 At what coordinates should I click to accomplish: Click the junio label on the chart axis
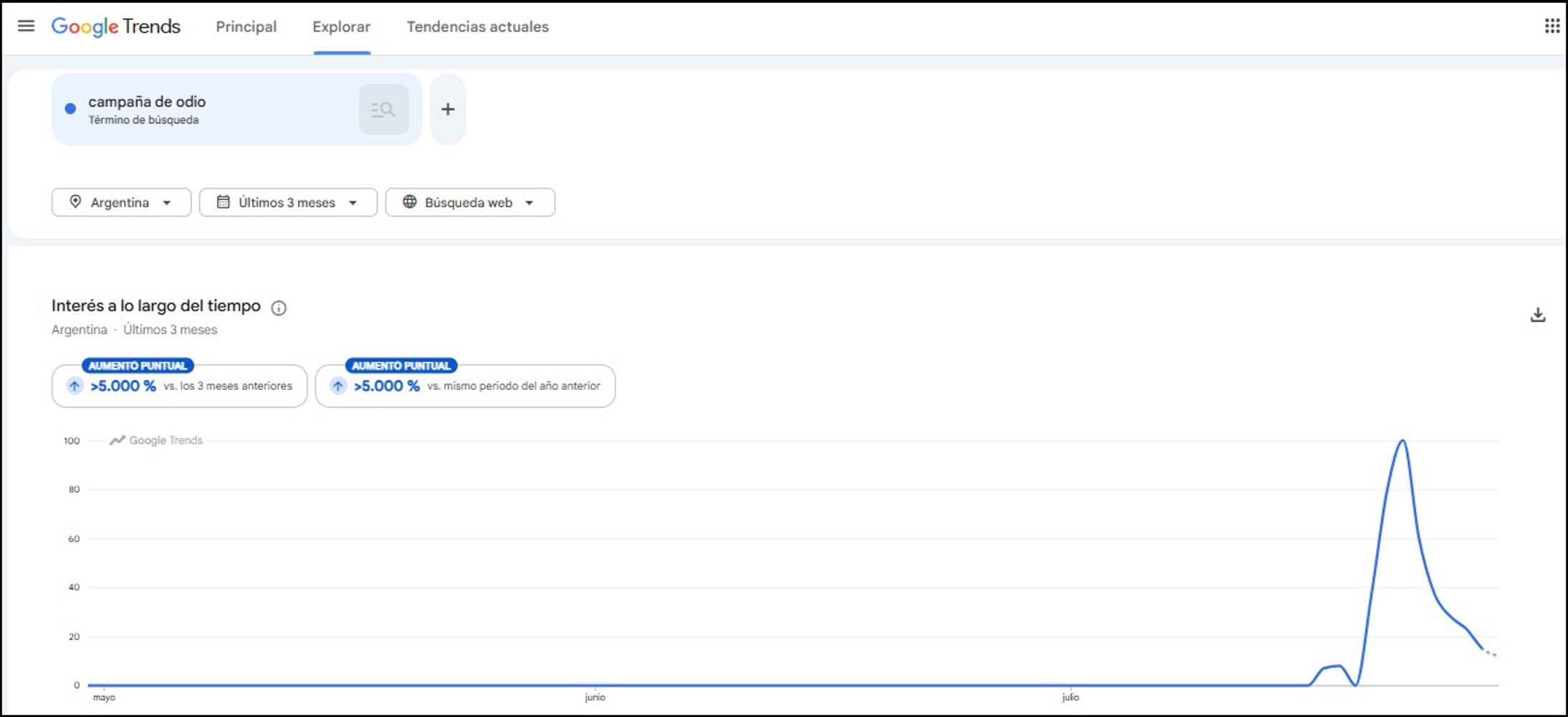click(x=595, y=697)
